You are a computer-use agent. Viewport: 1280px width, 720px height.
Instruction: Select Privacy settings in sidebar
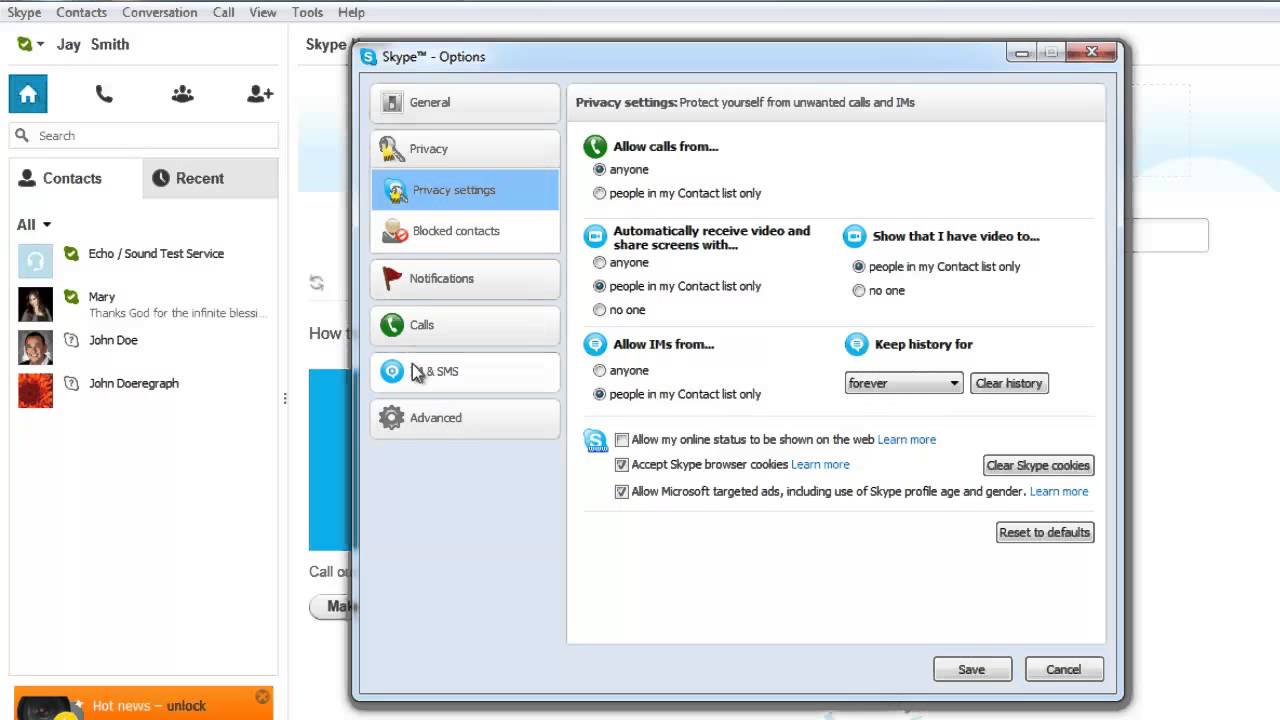(465, 190)
